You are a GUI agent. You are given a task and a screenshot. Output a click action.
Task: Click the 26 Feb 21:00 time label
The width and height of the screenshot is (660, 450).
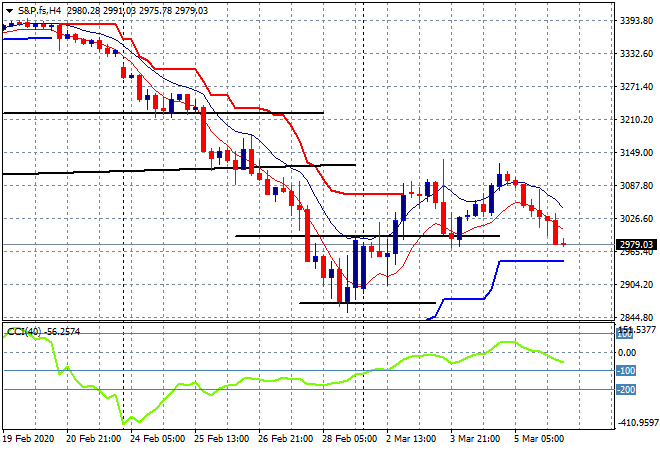pos(285,439)
